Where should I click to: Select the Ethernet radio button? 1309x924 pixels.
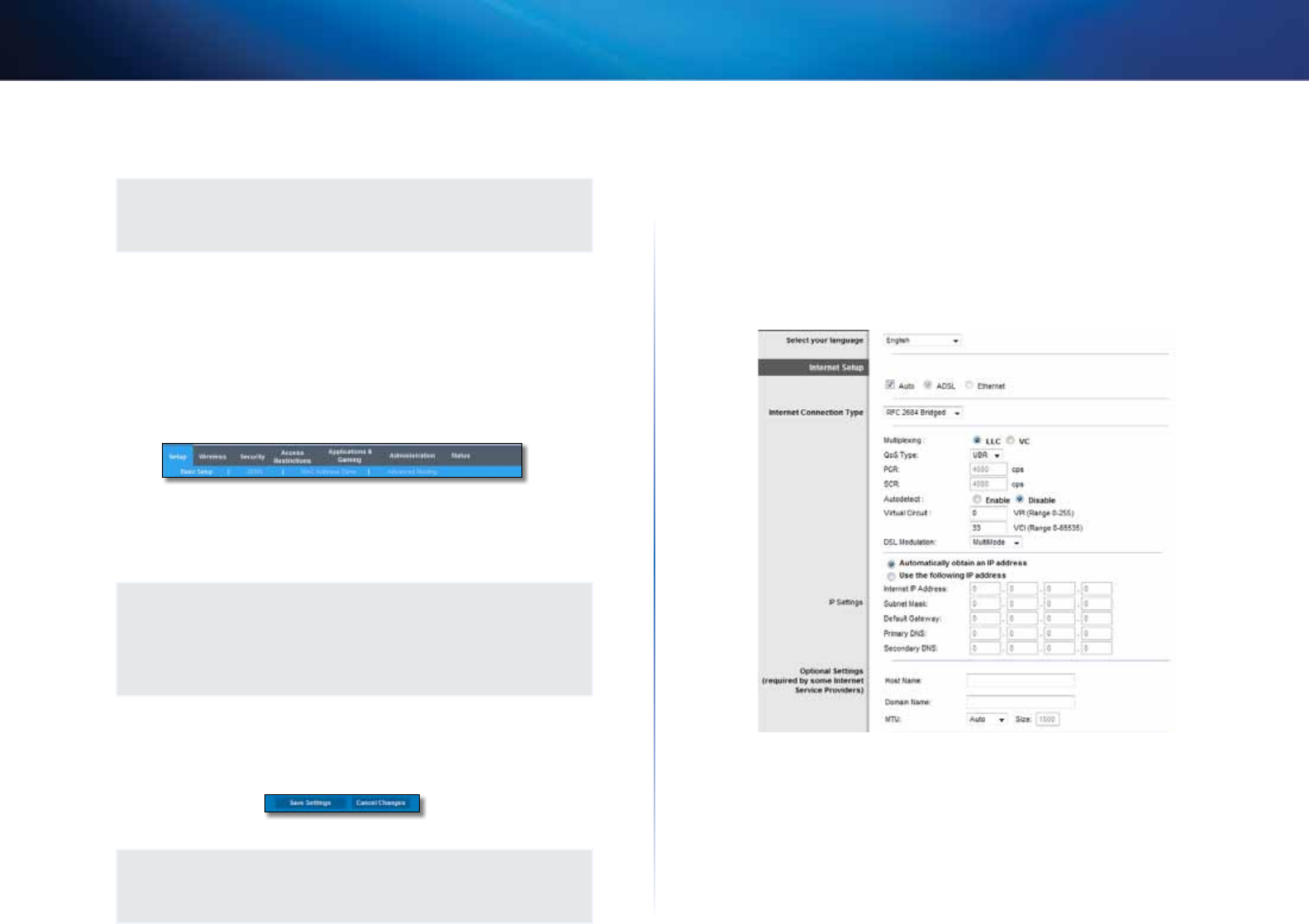(x=969, y=385)
